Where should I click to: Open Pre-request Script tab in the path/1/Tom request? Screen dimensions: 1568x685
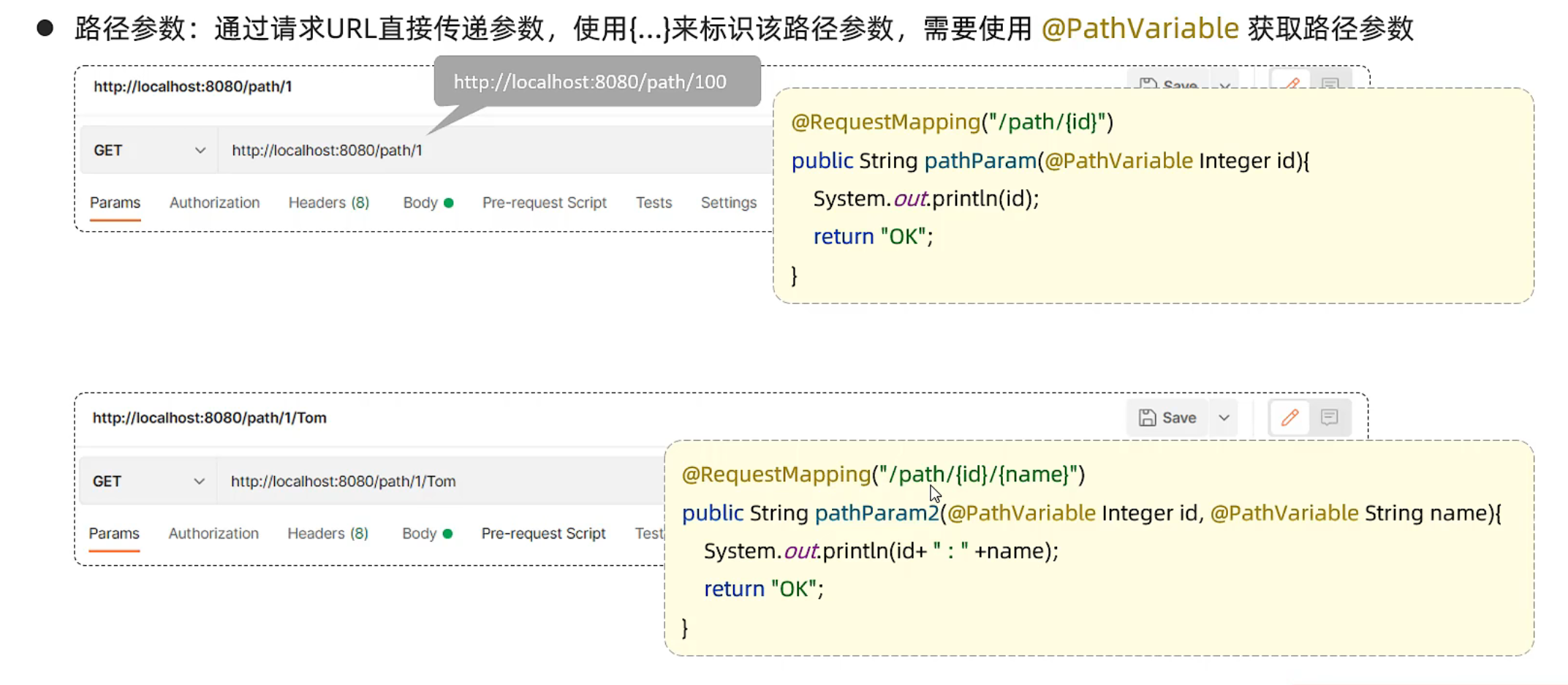543,534
